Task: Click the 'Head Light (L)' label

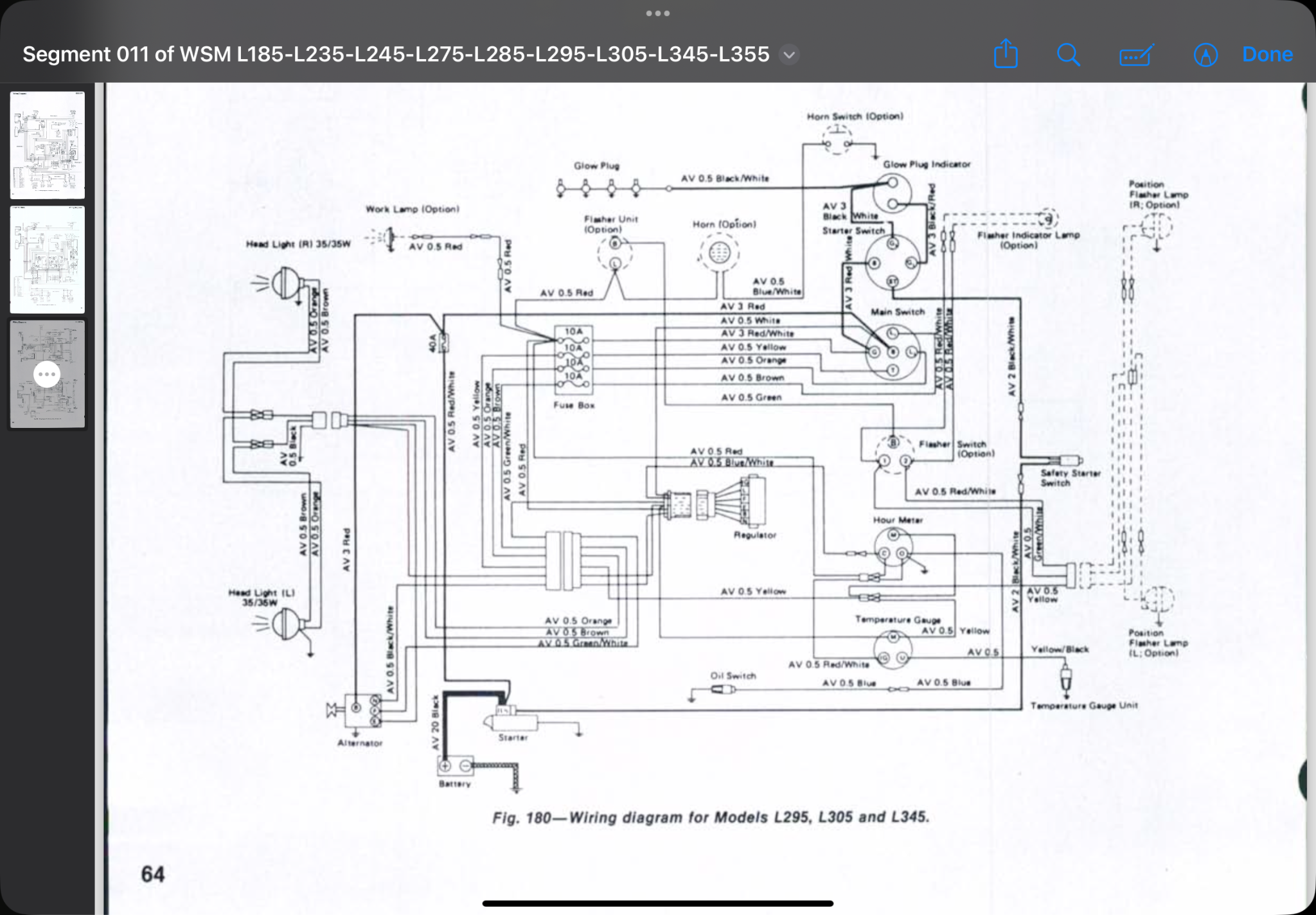Action: (x=262, y=598)
